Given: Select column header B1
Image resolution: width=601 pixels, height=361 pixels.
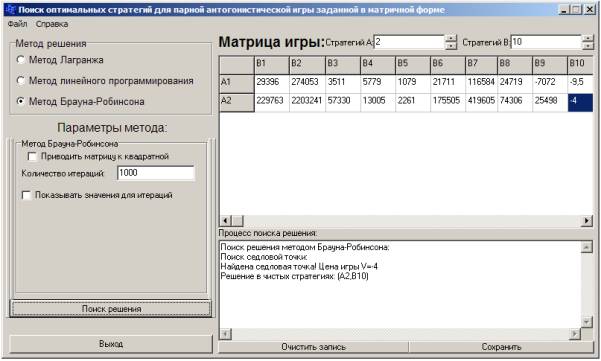Looking at the screenshot, I should pyautogui.click(x=271, y=65).
